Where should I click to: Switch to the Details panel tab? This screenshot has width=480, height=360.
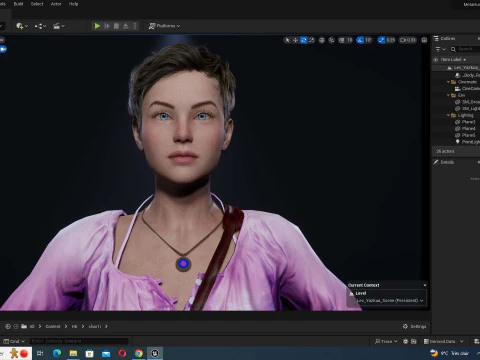tap(444, 162)
